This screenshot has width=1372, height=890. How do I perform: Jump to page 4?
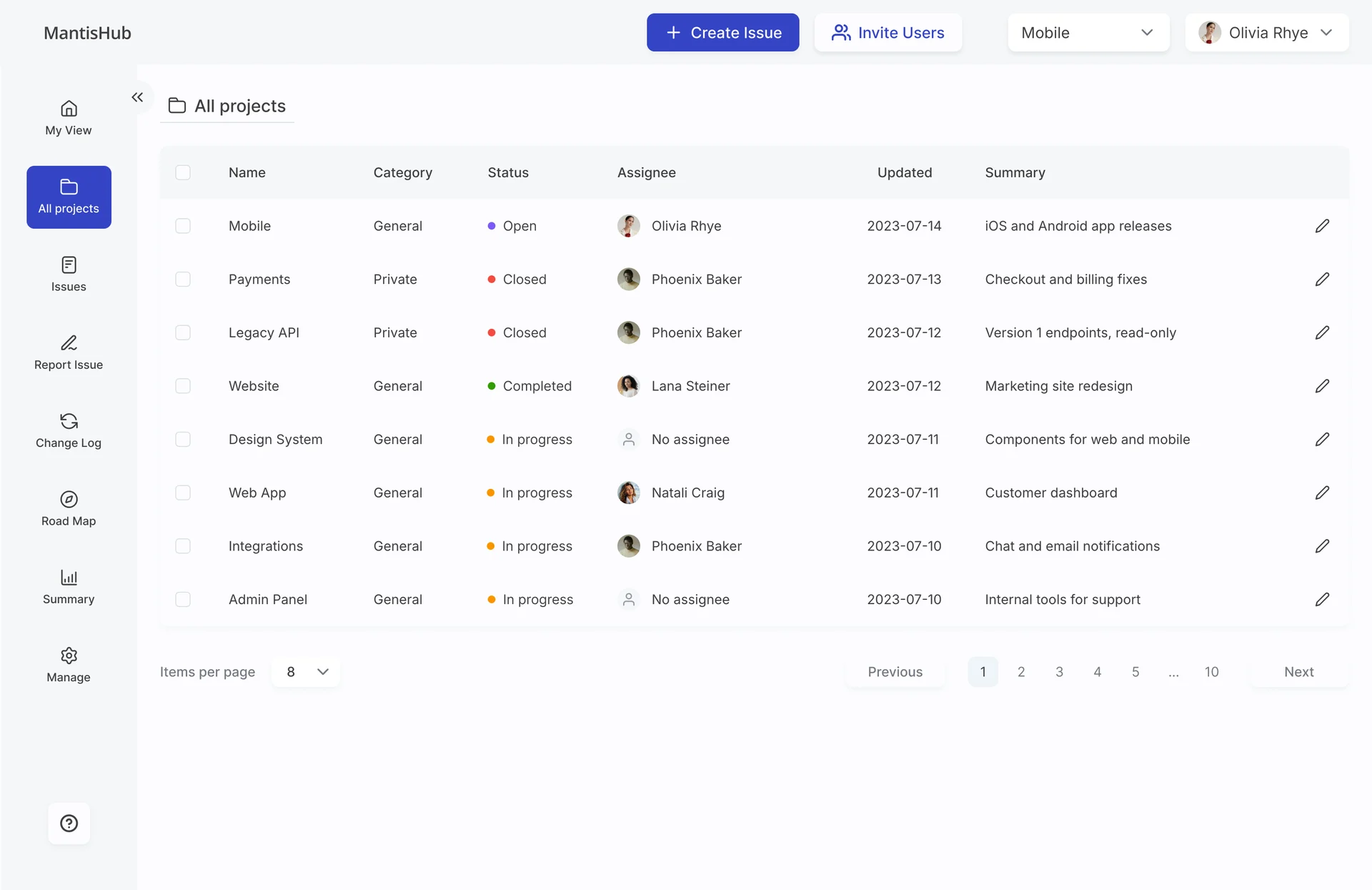1097,672
